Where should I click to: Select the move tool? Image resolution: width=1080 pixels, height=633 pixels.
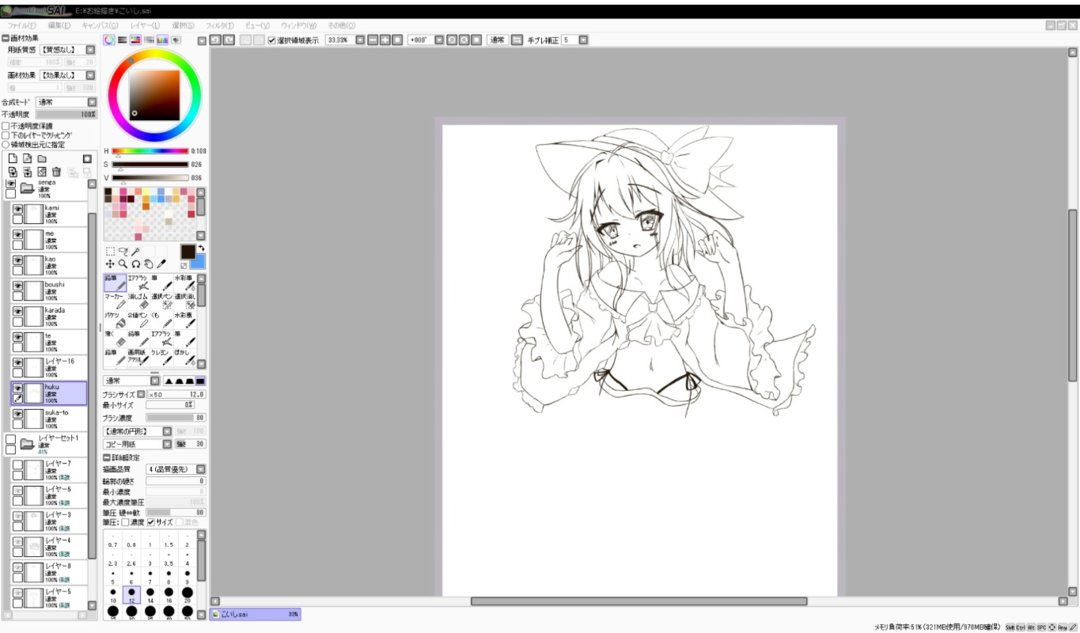pos(110,264)
